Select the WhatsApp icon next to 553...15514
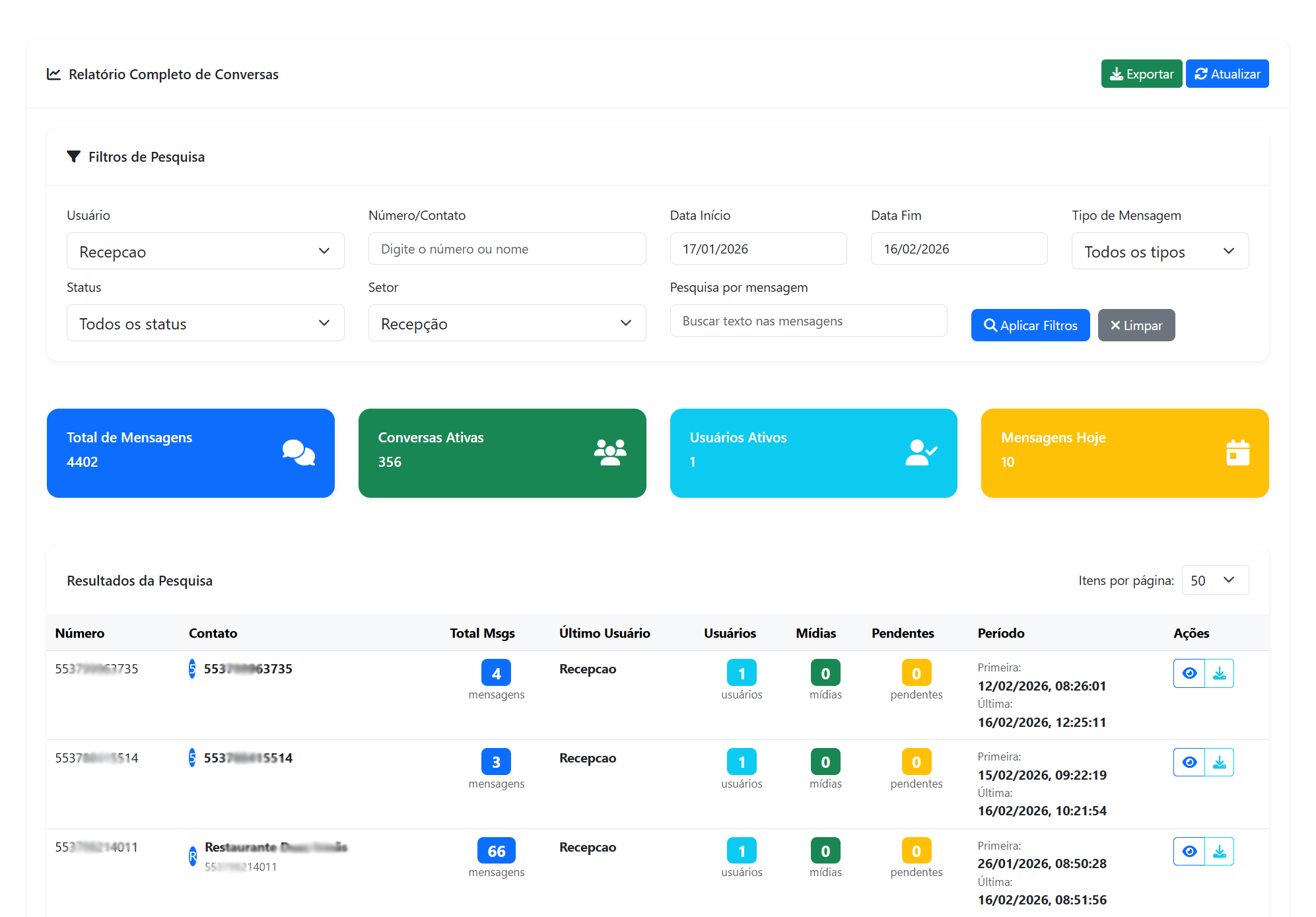Viewport: 1316px width, 917px height. 191,758
